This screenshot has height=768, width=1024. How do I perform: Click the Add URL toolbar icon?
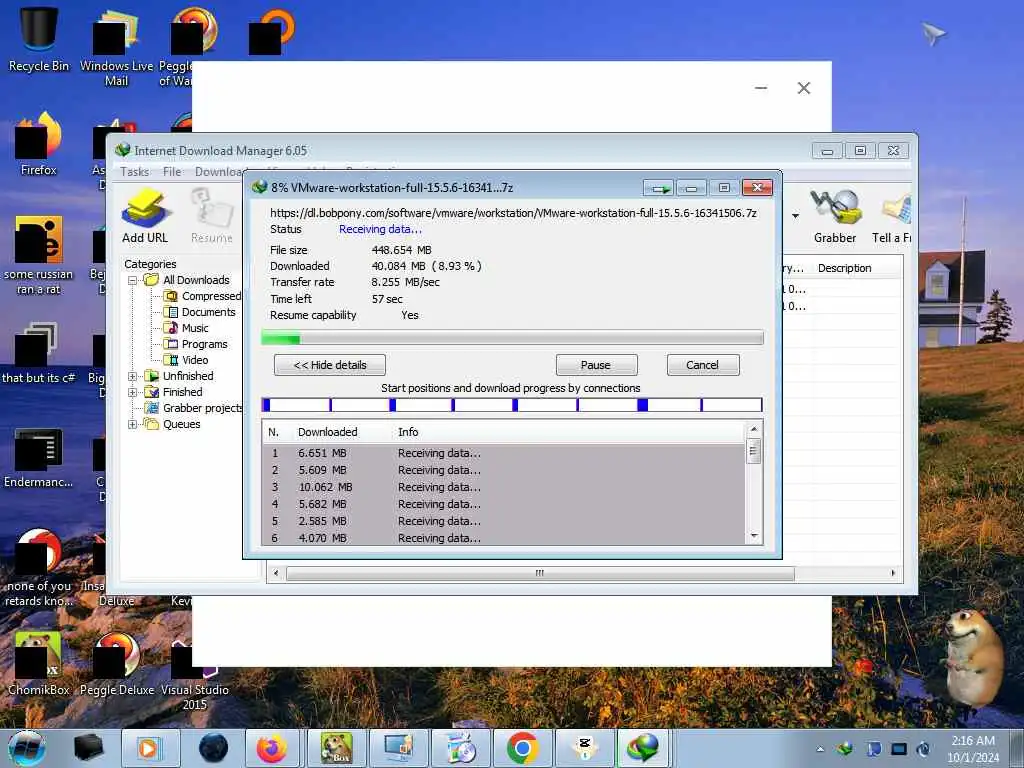pos(145,217)
